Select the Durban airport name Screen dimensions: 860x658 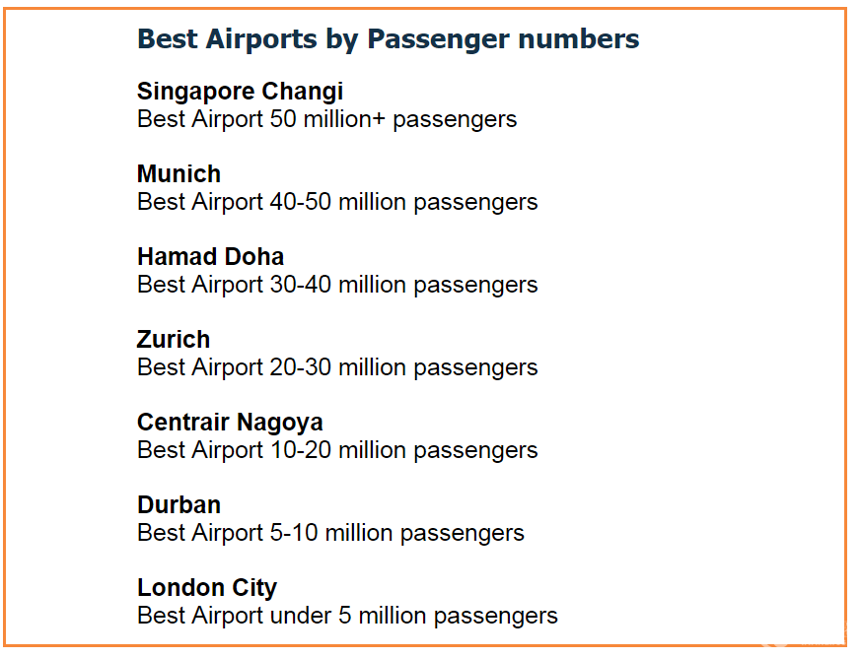coord(179,505)
